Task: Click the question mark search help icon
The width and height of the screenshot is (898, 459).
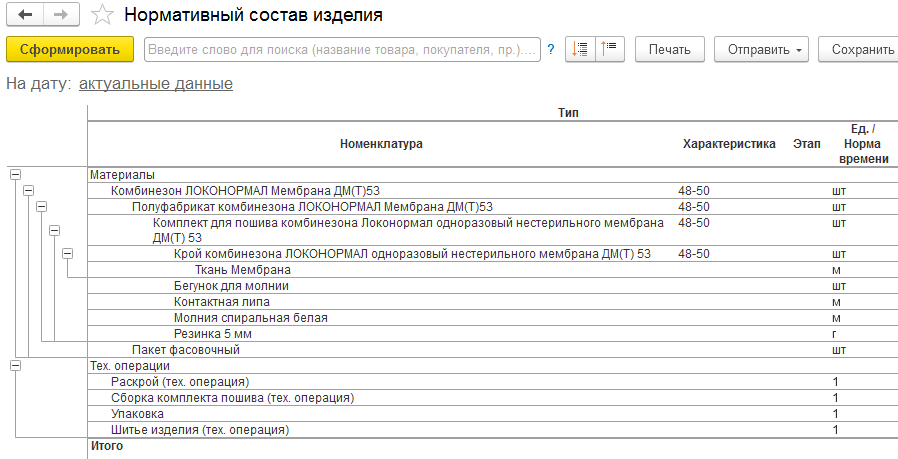Action: pyautogui.click(x=551, y=49)
